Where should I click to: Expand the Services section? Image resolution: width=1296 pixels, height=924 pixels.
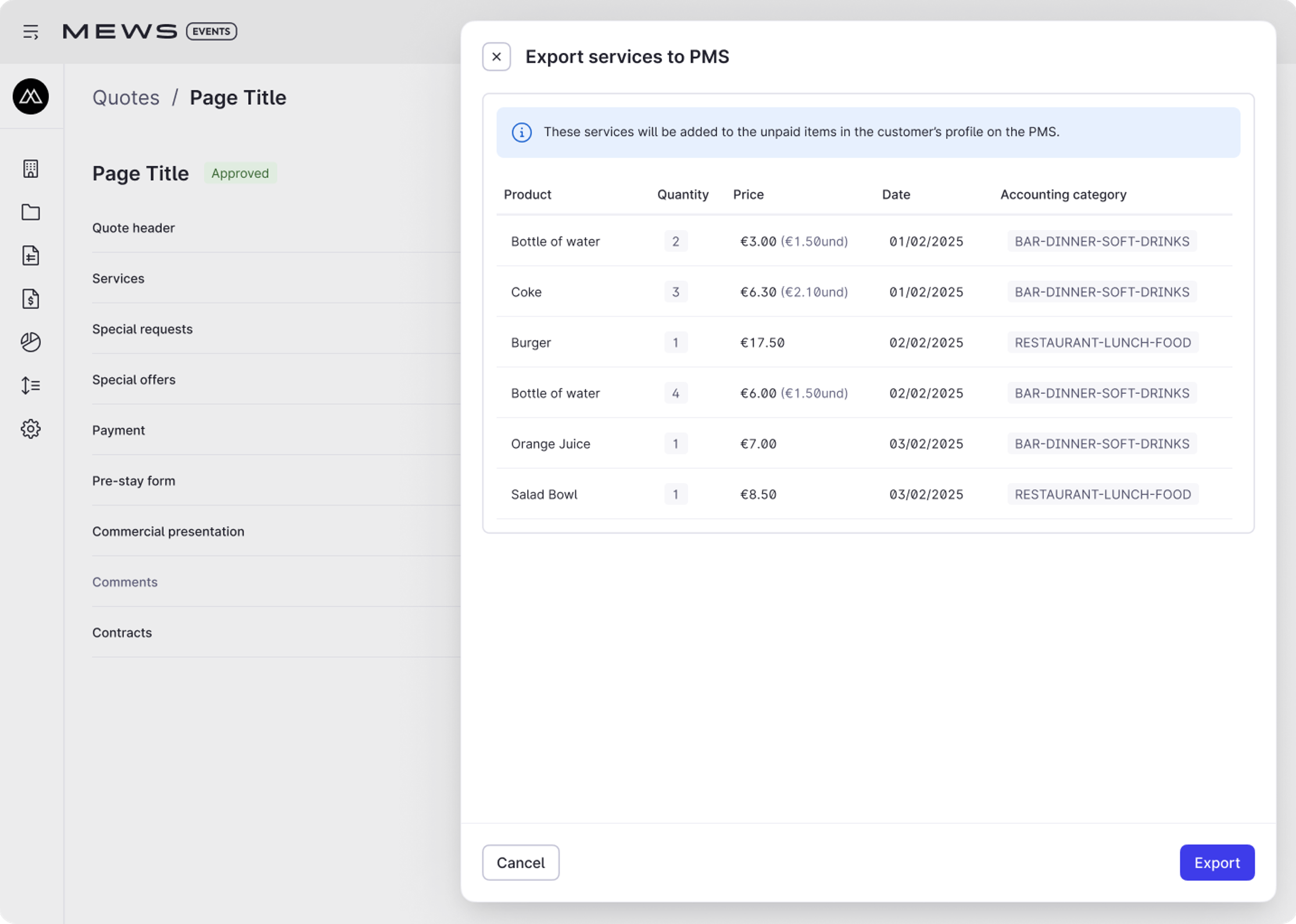point(118,278)
